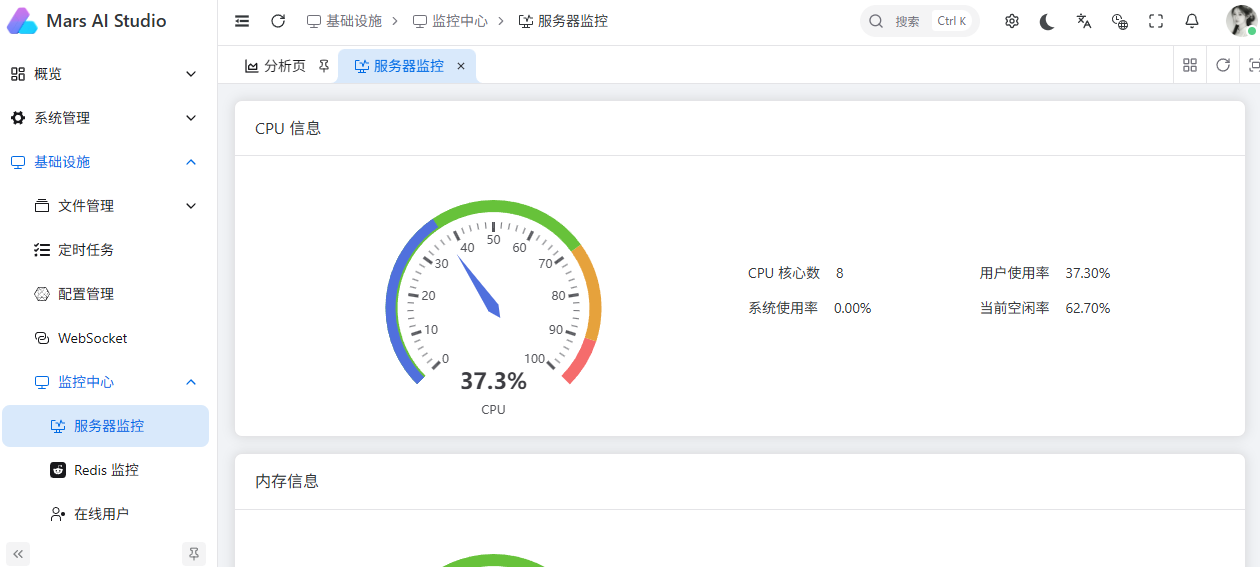Close the 服务器监控 tab
Image resolution: width=1260 pixels, height=567 pixels.
click(x=461, y=66)
